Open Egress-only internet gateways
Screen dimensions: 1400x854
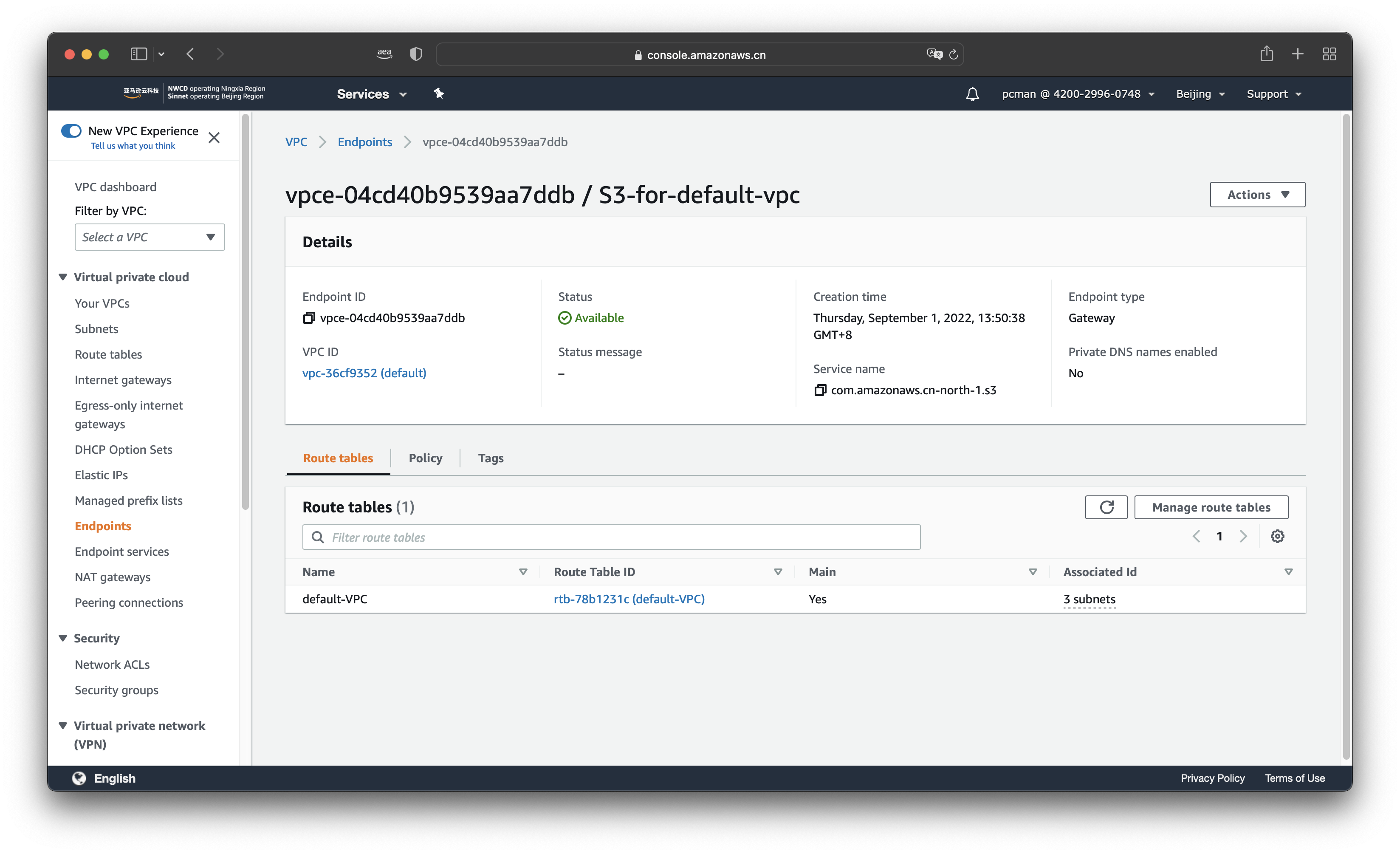[129, 415]
